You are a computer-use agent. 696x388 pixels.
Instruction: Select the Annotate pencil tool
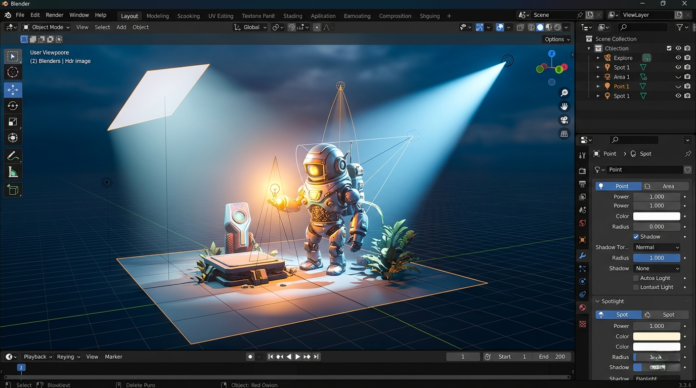point(13,156)
